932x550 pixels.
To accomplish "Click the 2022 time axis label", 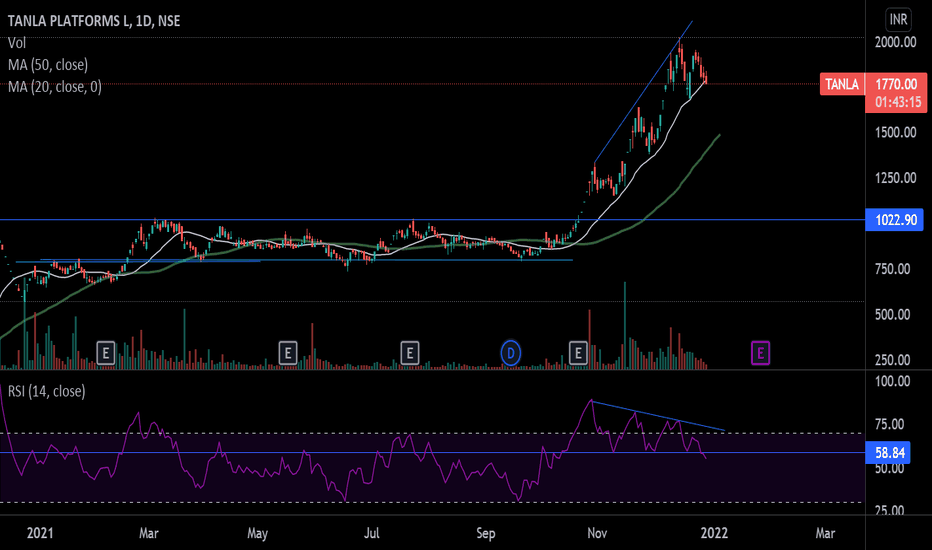I will pos(714,533).
